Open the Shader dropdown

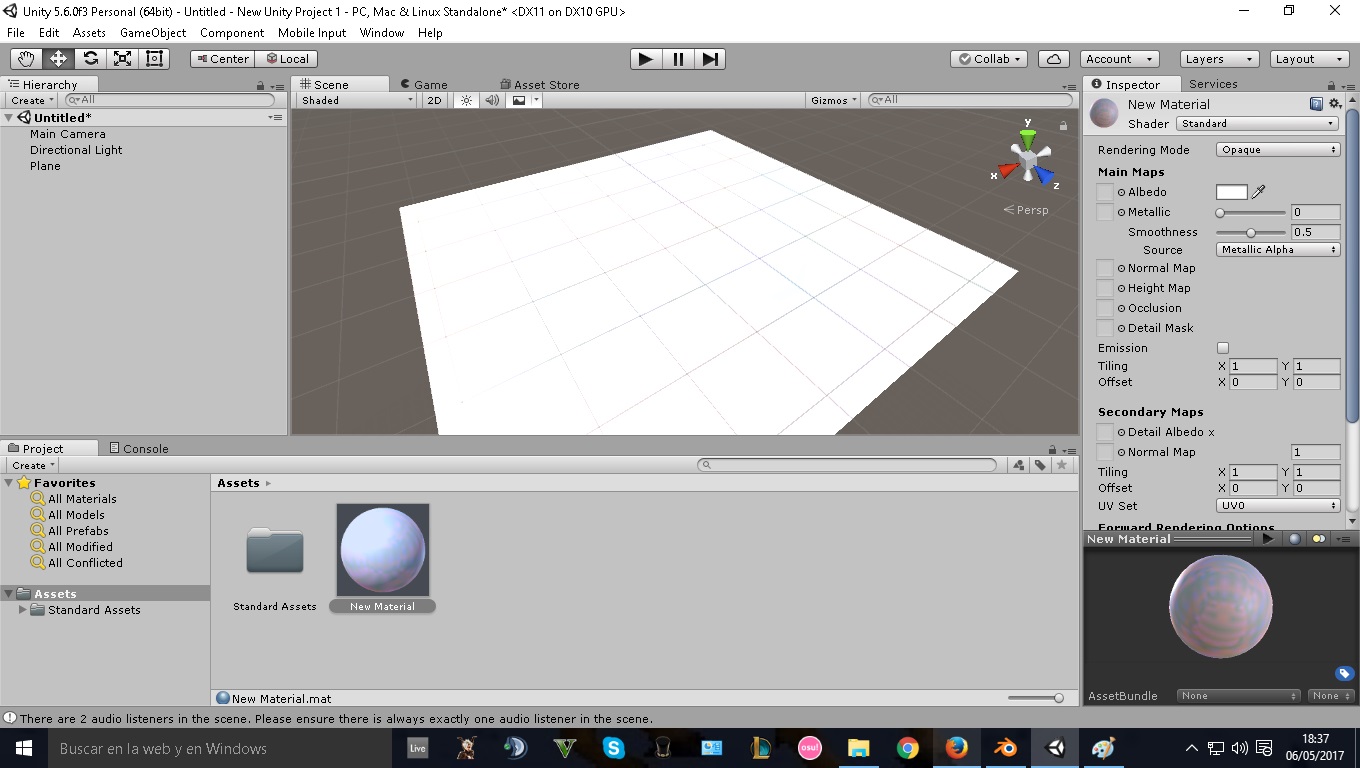(x=1257, y=124)
